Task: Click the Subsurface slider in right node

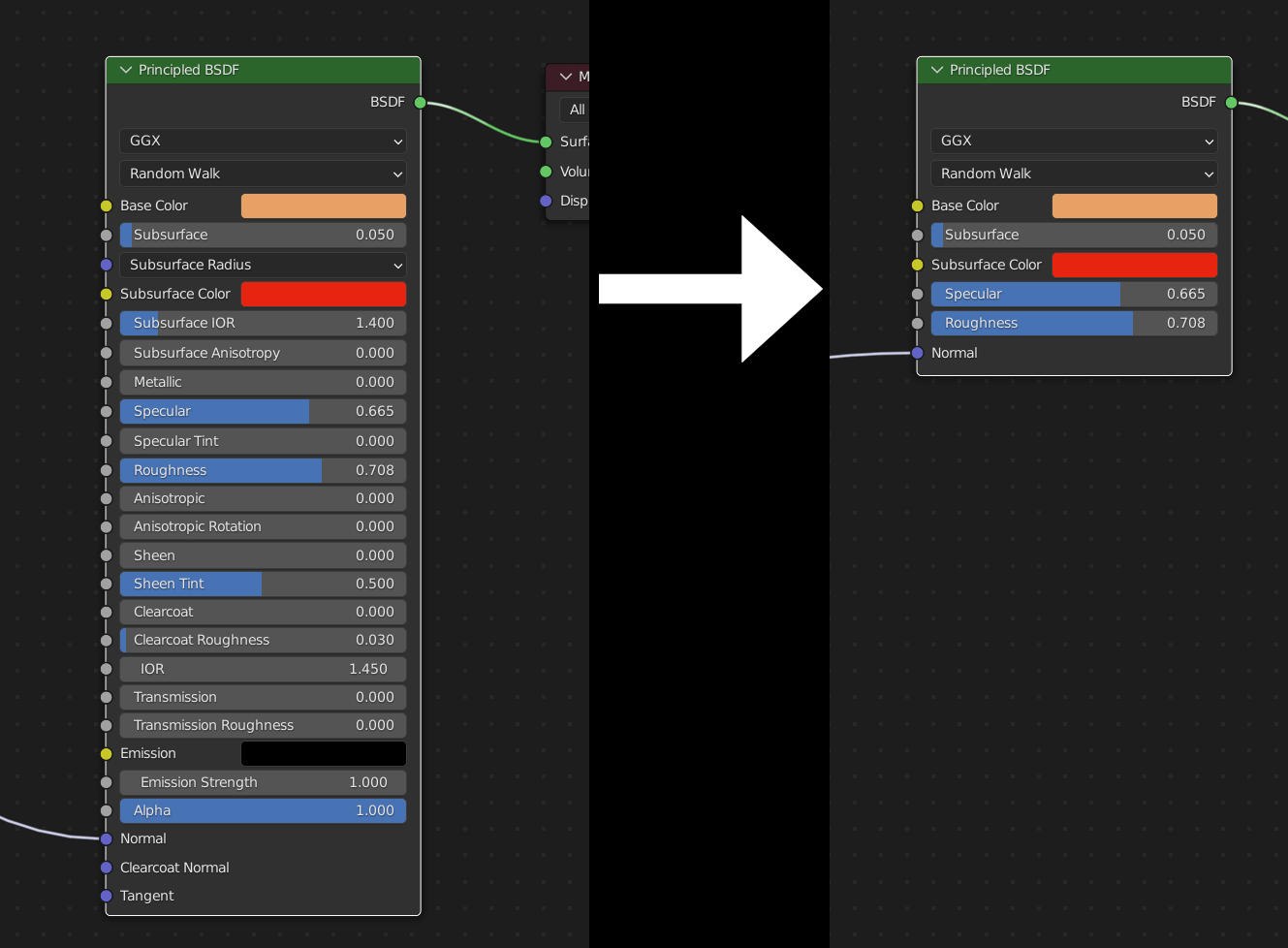Action: (1074, 235)
